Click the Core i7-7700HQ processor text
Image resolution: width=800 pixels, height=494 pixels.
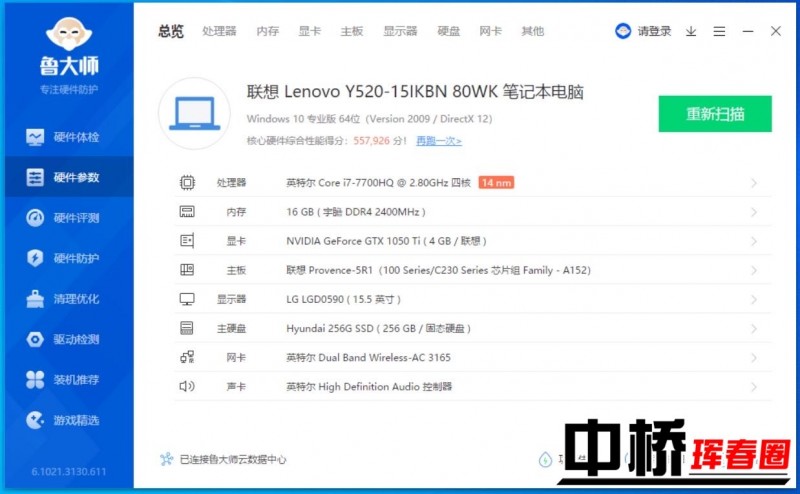point(379,183)
